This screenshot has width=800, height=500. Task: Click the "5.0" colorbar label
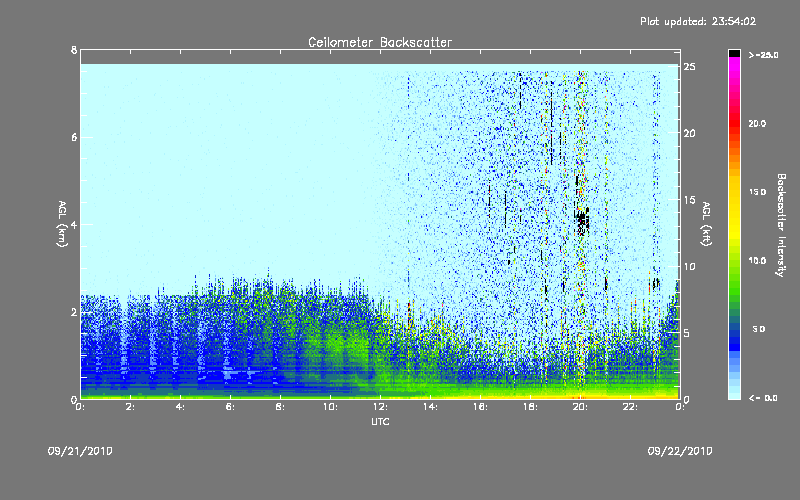click(759, 329)
